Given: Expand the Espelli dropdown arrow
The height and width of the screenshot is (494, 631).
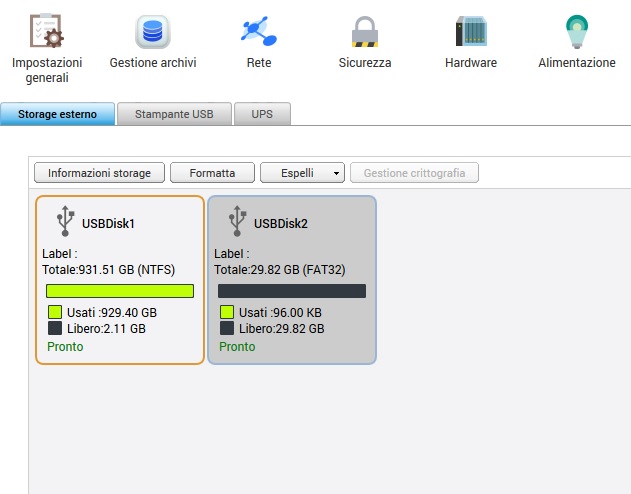Looking at the screenshot, I should coord(336,173).
